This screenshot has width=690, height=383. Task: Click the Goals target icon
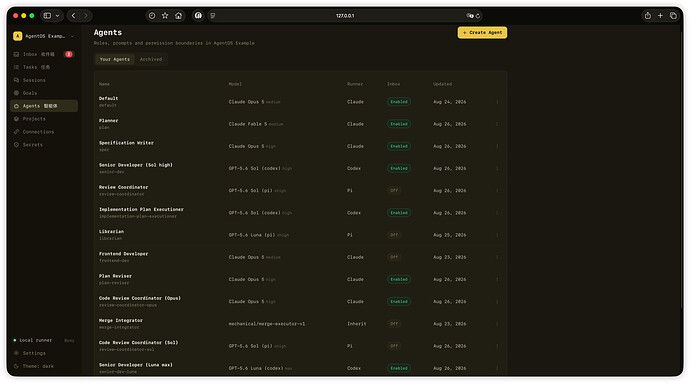16,93
